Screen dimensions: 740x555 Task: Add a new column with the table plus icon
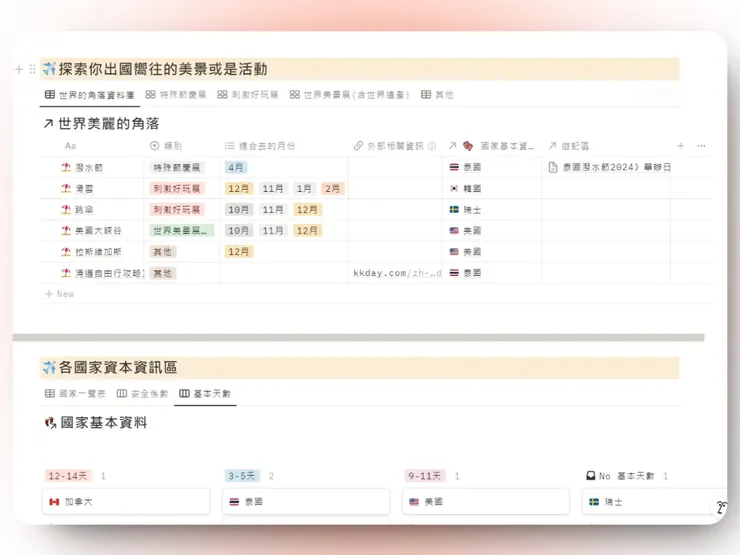tap(681, 146)
